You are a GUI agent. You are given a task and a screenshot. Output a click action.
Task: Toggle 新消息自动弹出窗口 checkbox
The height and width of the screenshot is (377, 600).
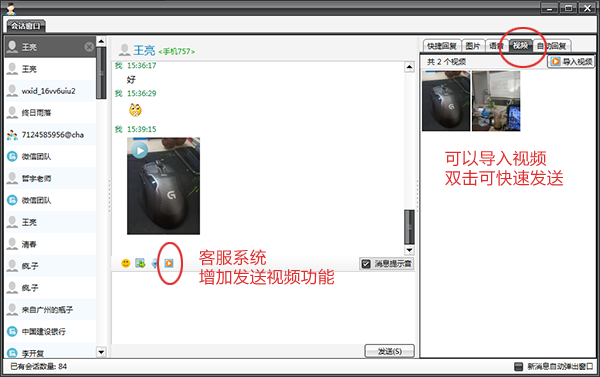518,367
